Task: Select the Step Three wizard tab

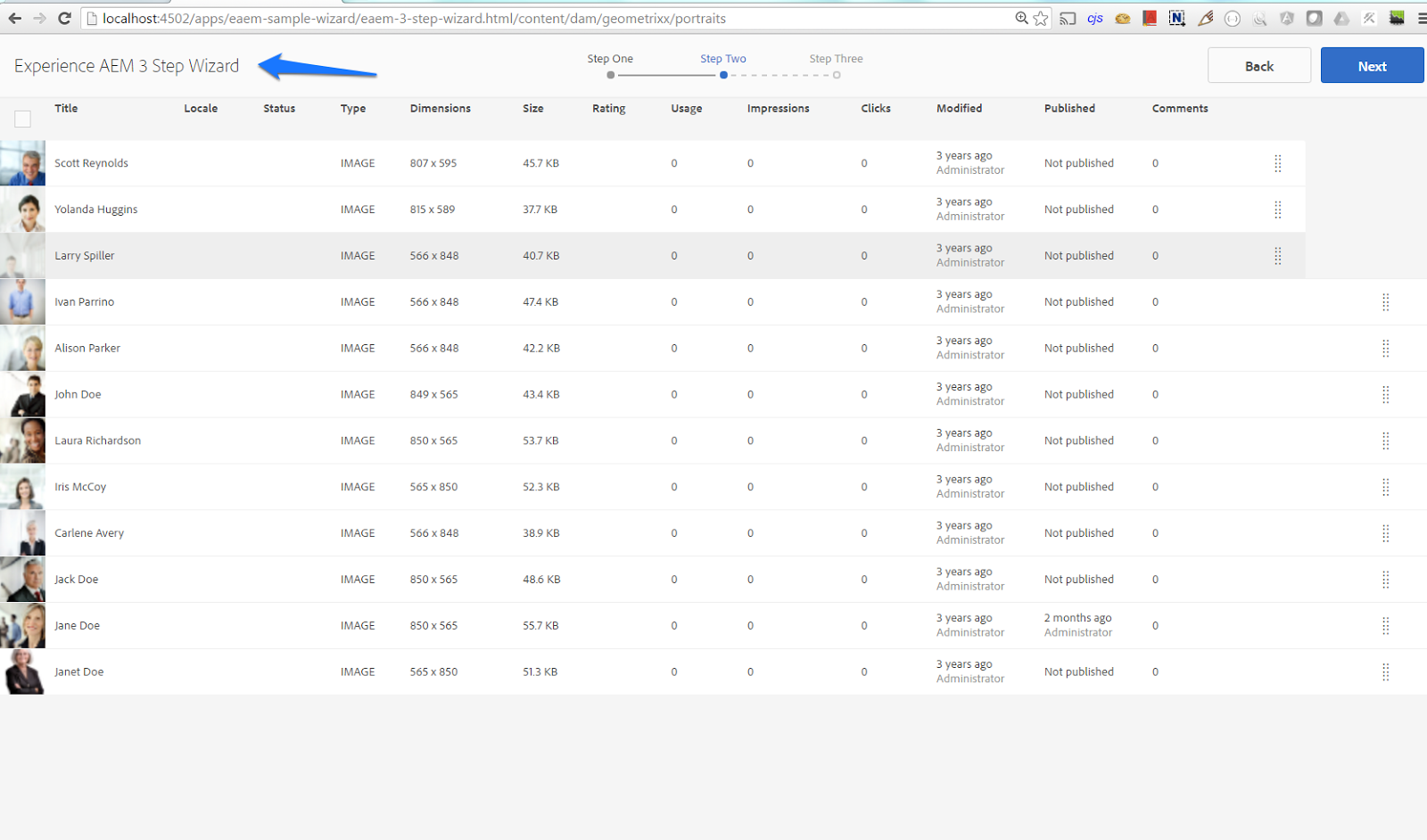Action: (x=836, y=58)
